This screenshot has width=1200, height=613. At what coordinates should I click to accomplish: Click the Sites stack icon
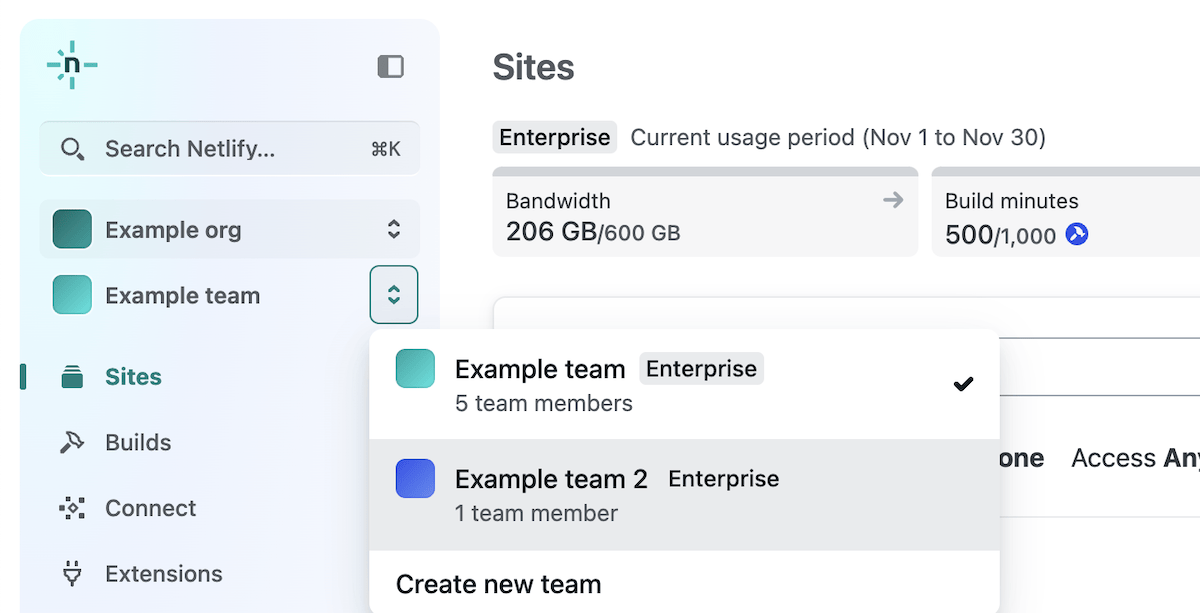pos(72,377)
